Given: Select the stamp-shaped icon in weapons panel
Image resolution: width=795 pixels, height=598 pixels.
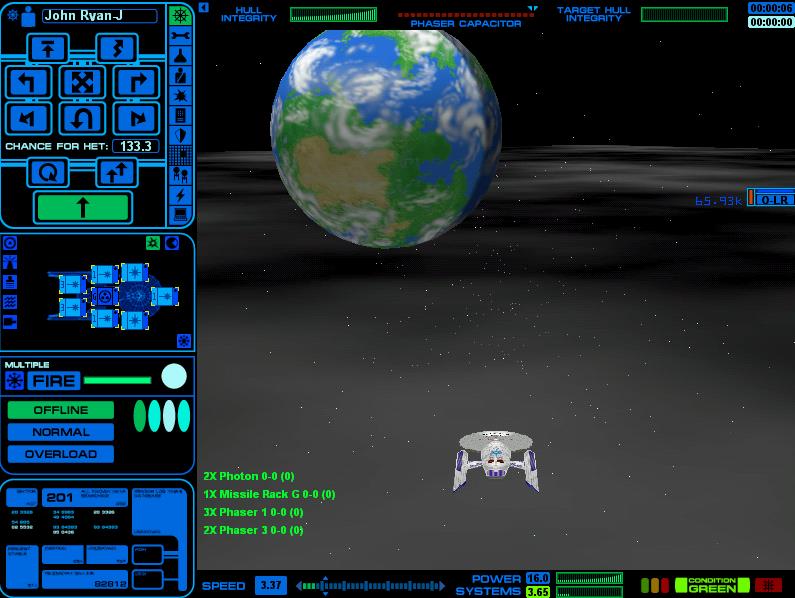Looking at the screenshot, I should pyautogui.click(x=10, y=282).
